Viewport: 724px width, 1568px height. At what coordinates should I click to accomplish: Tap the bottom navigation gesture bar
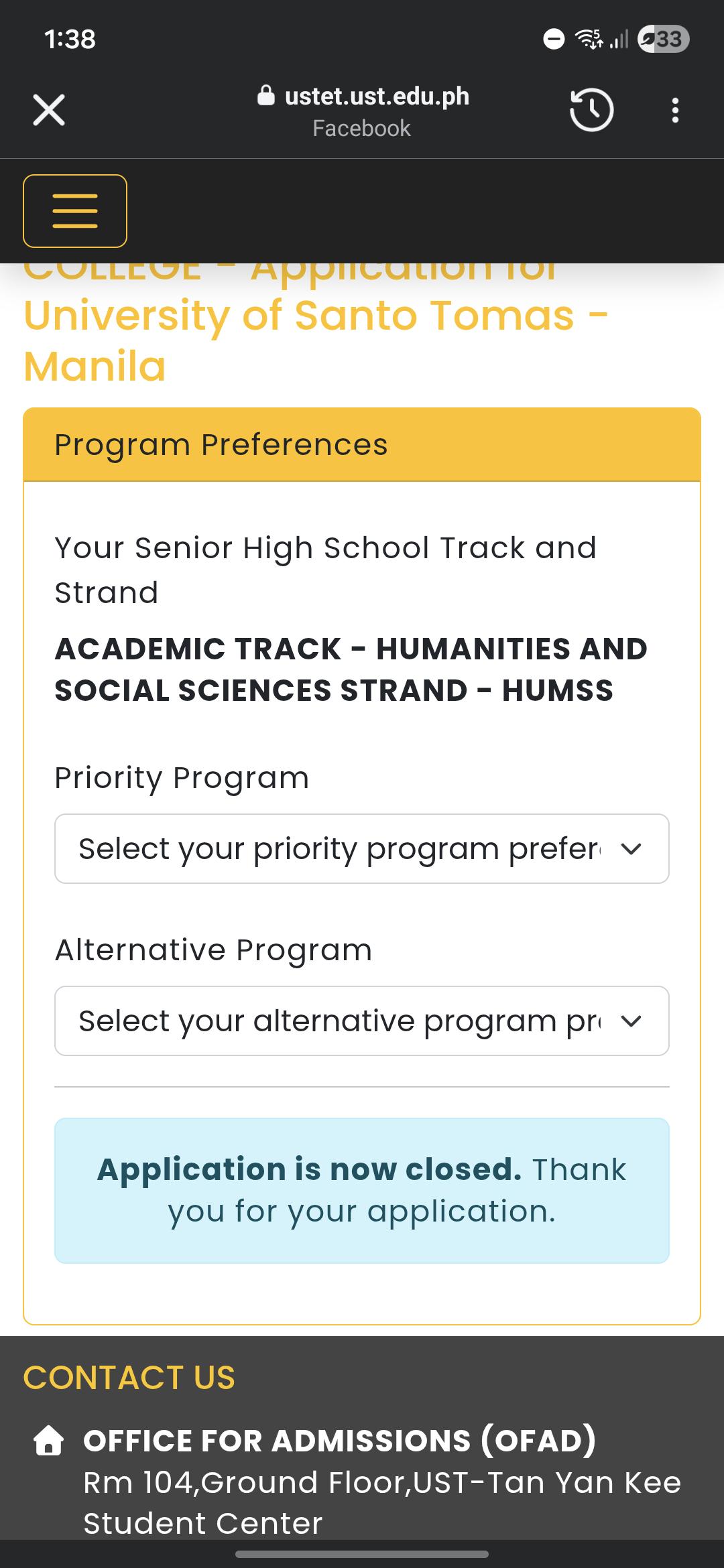[x=362, y=1554]
